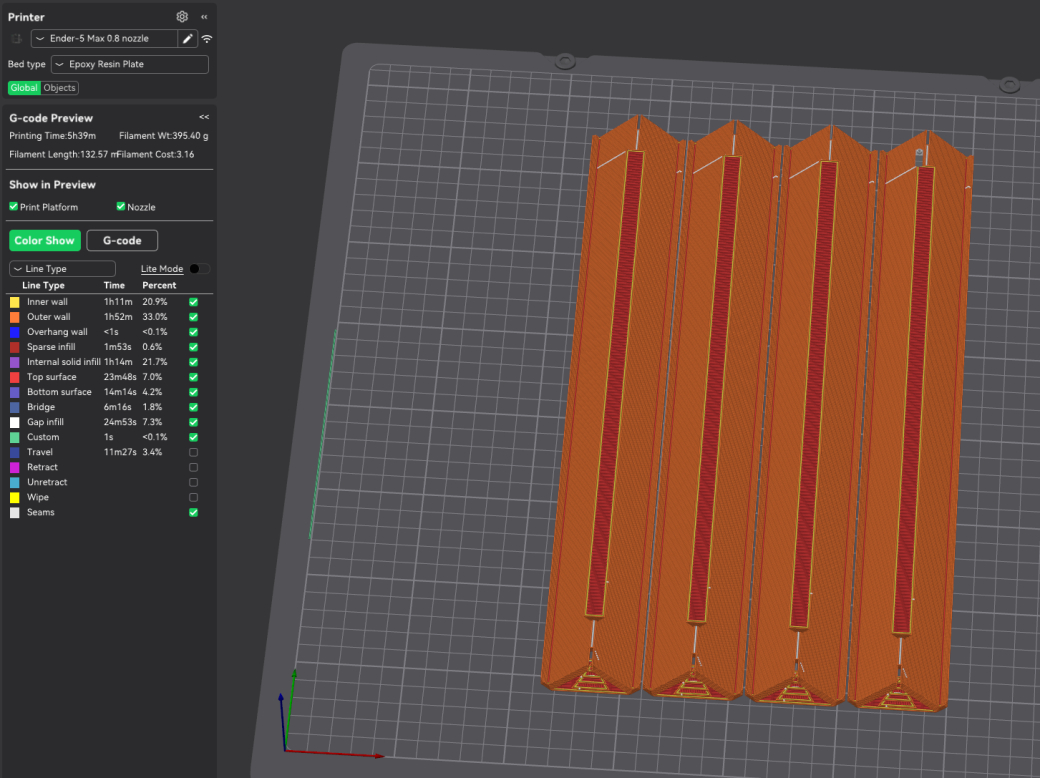The height and width of the screenshot is (778, 1040).
Task: Uncheck the Print Platform checkbox
Action: (x=14, y=207)
